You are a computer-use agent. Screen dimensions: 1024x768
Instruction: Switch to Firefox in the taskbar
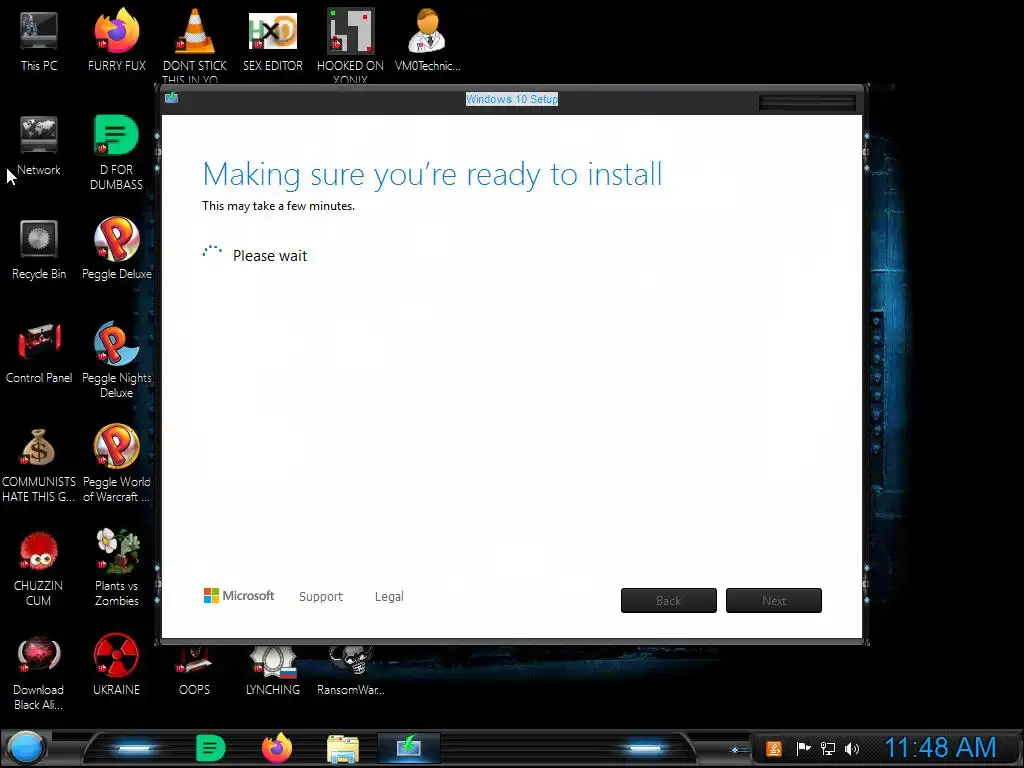click(277, 748)
